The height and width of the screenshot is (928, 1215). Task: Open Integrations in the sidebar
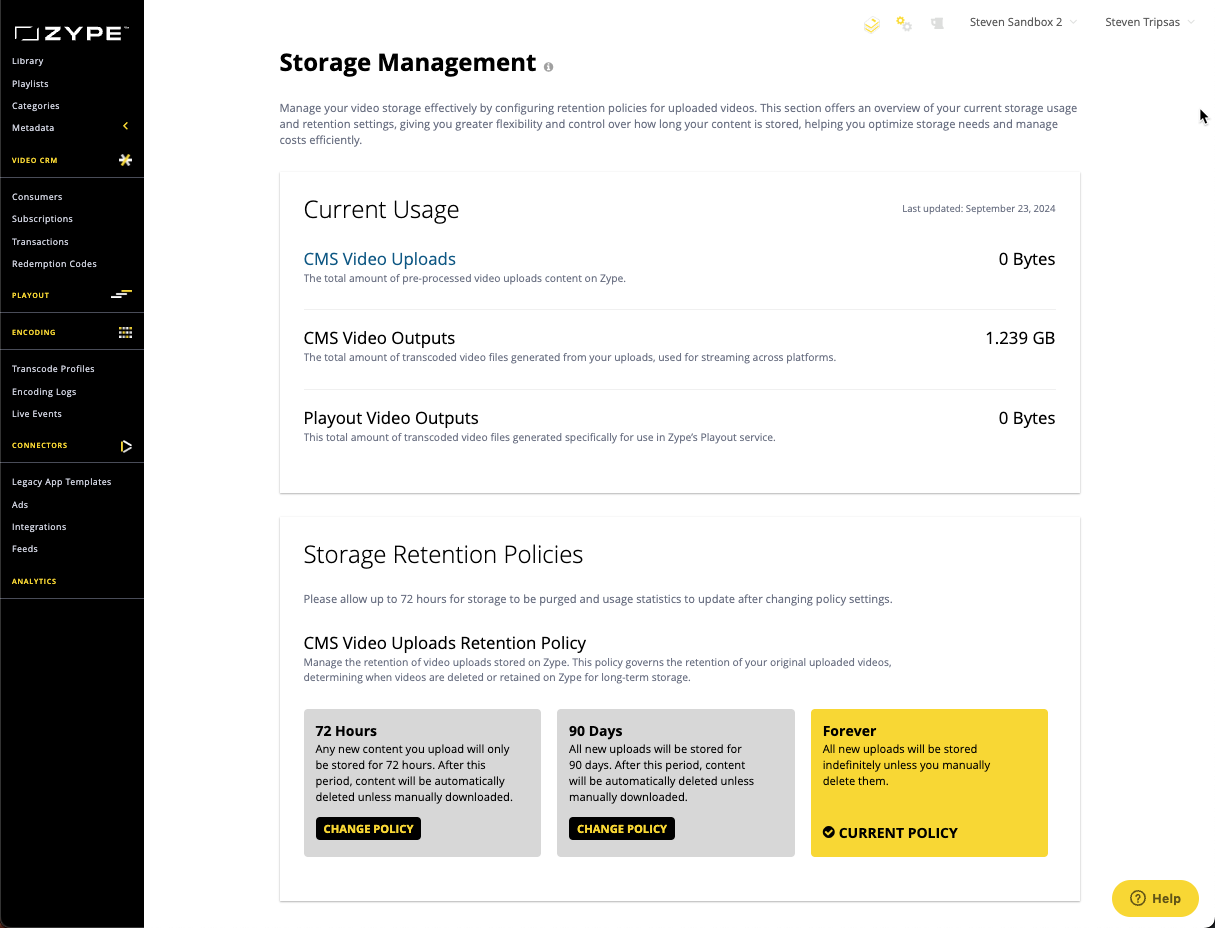tap(39, 527)
